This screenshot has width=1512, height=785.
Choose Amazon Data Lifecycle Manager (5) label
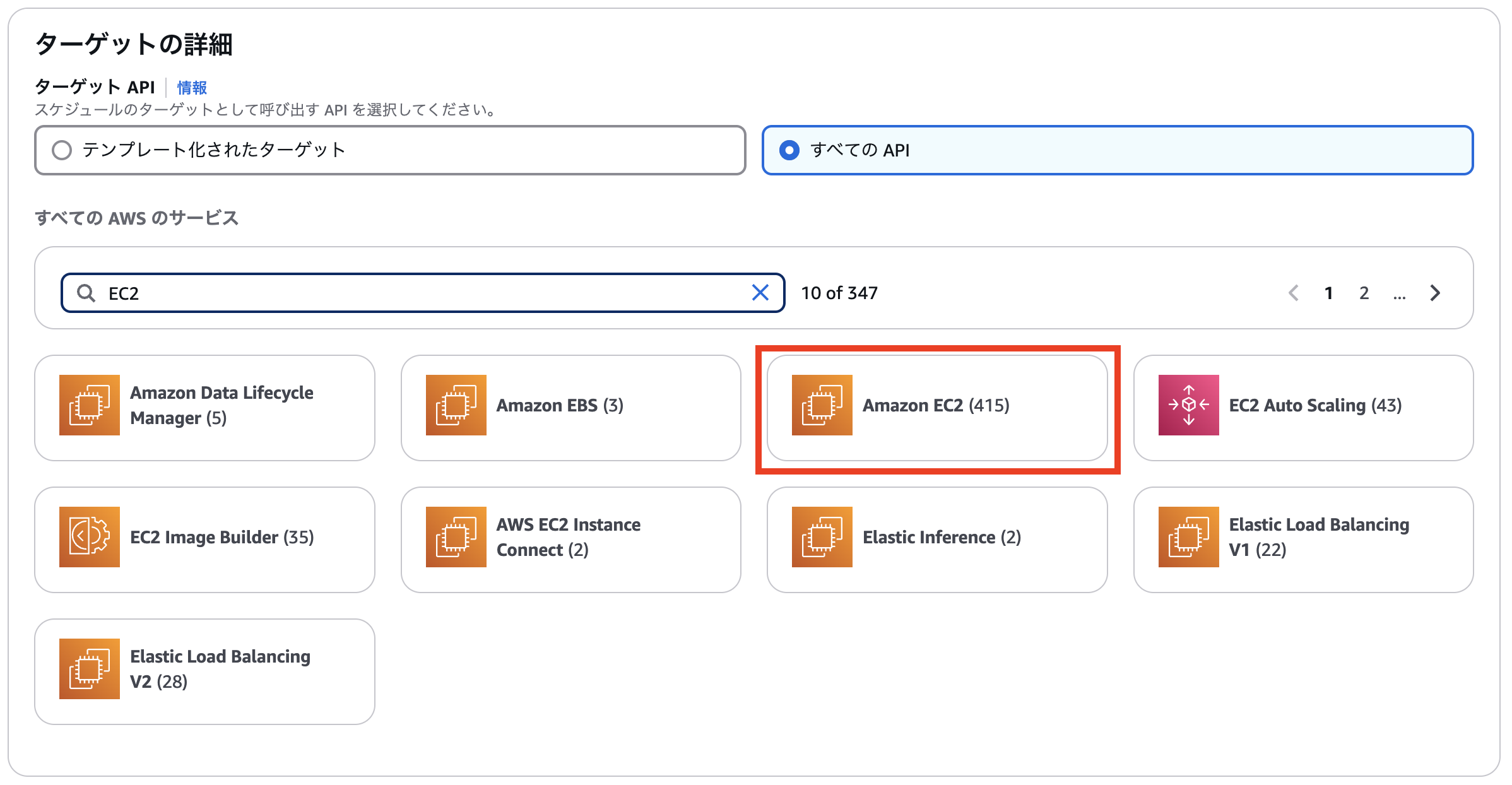(221, 405)
